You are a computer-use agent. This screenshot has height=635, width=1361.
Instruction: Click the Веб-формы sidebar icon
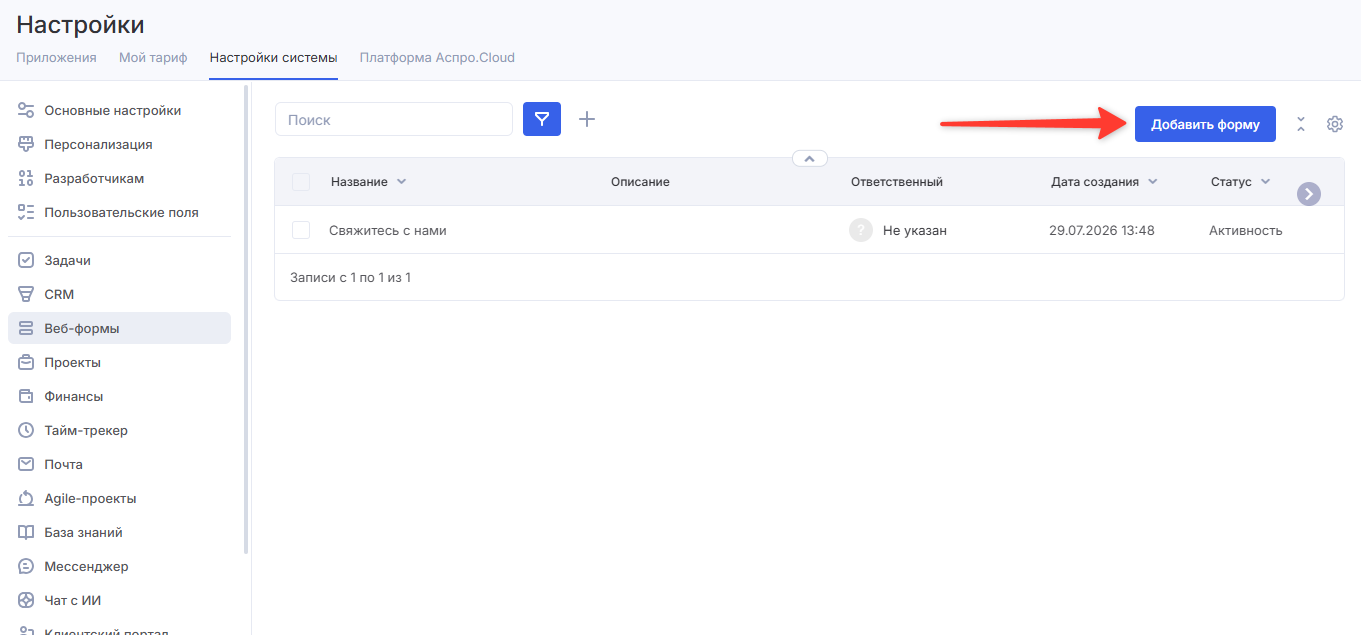[26, 328]
